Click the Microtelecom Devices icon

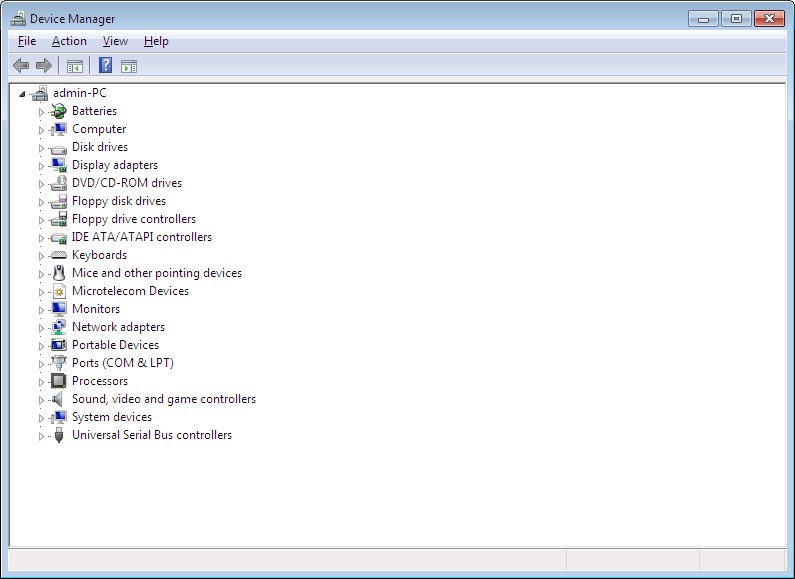tap(59, 292)
